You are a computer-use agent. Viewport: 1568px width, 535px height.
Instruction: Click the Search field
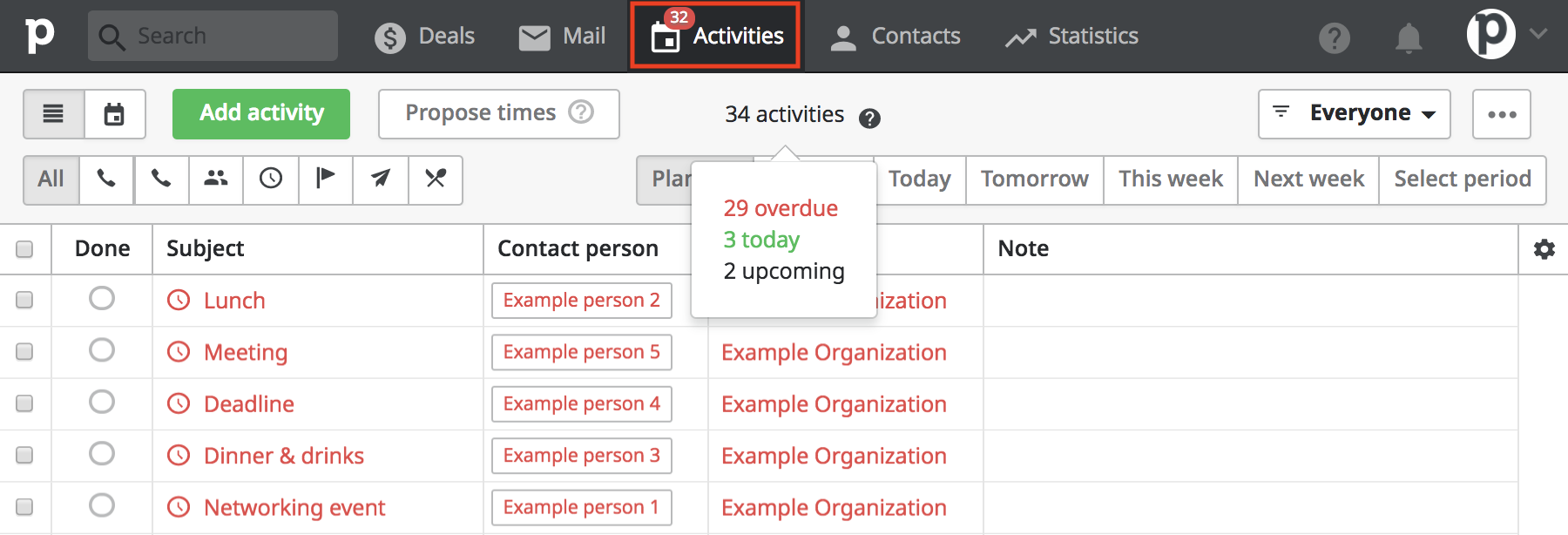tap(212, 35)
